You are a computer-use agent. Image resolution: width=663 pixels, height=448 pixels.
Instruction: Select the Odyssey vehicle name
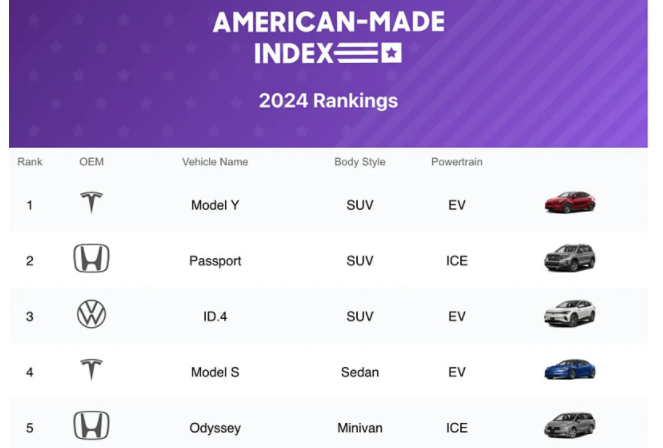pyautogui.click(x=215, y=428)
